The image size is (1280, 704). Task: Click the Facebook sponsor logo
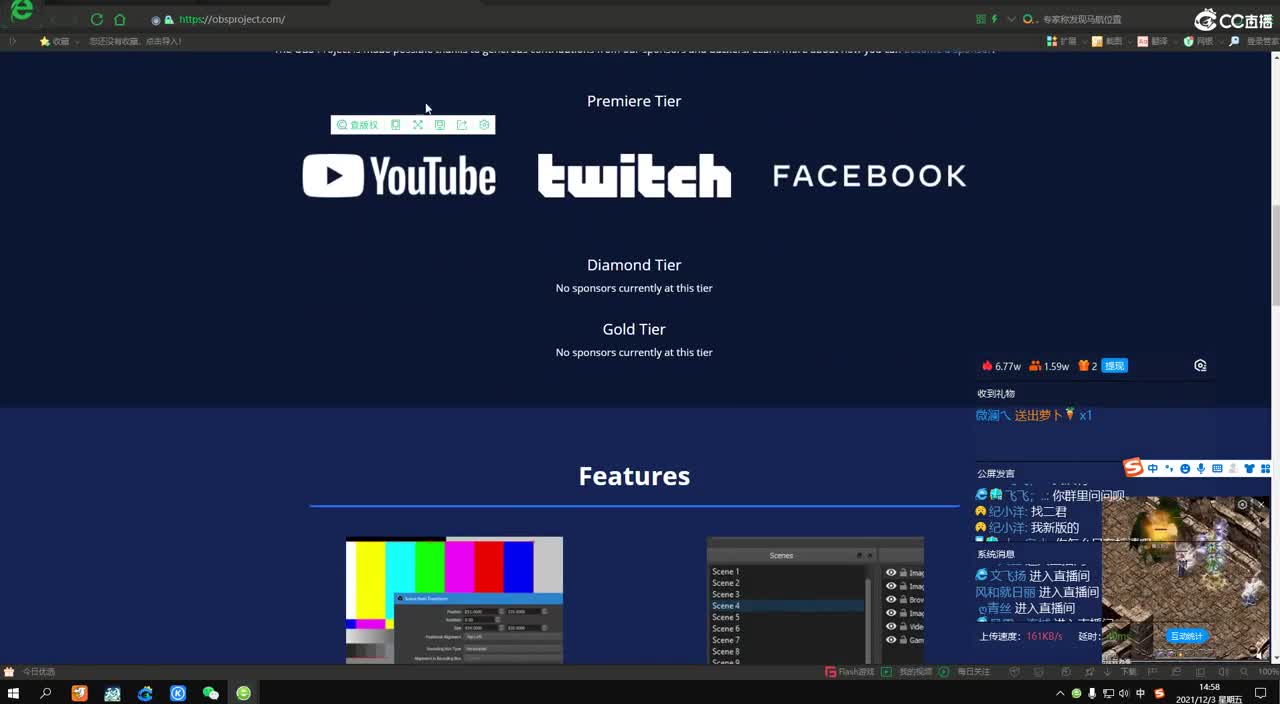tap(869, 176)
